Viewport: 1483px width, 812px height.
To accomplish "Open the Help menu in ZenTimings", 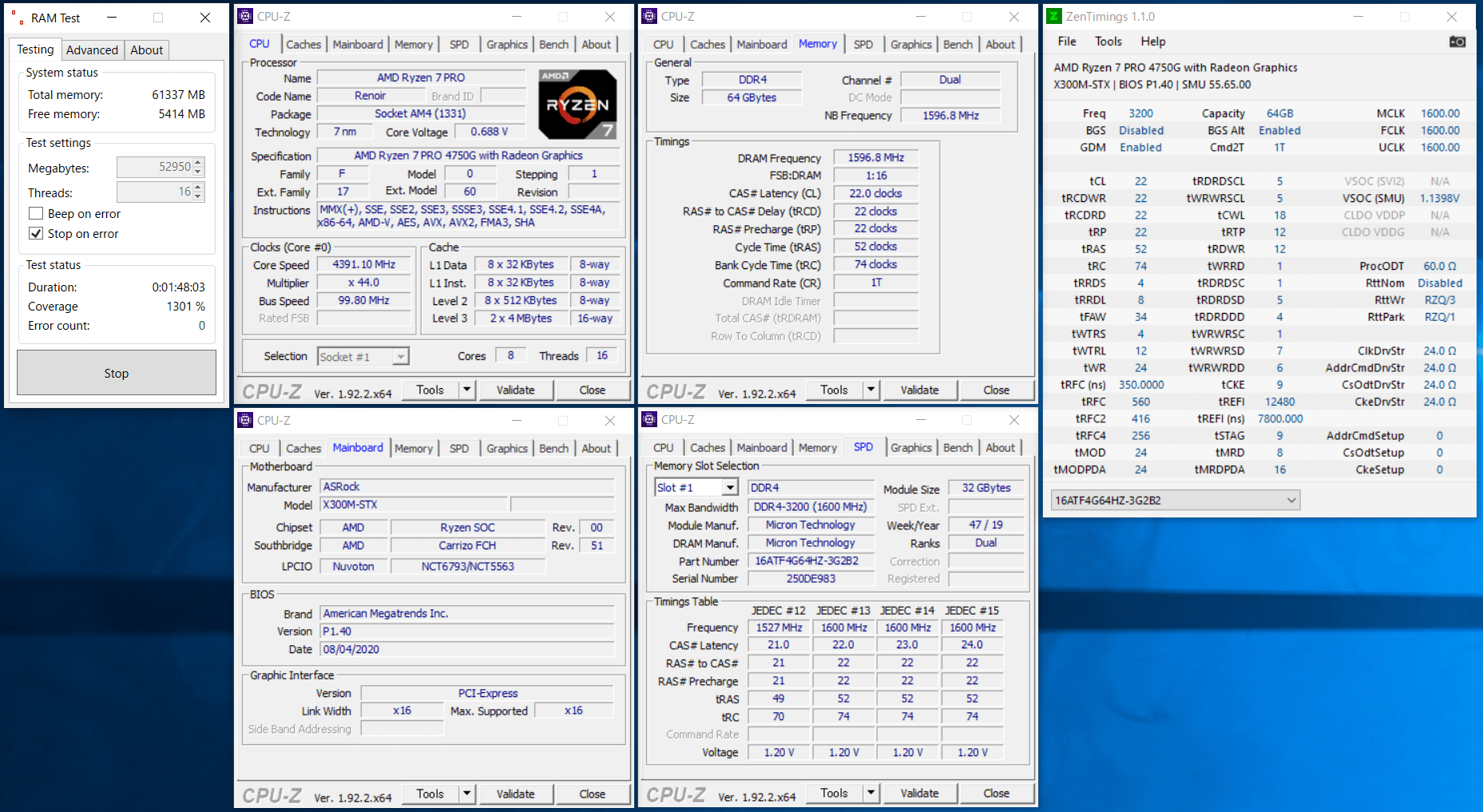I will [x=1152, y=42].
